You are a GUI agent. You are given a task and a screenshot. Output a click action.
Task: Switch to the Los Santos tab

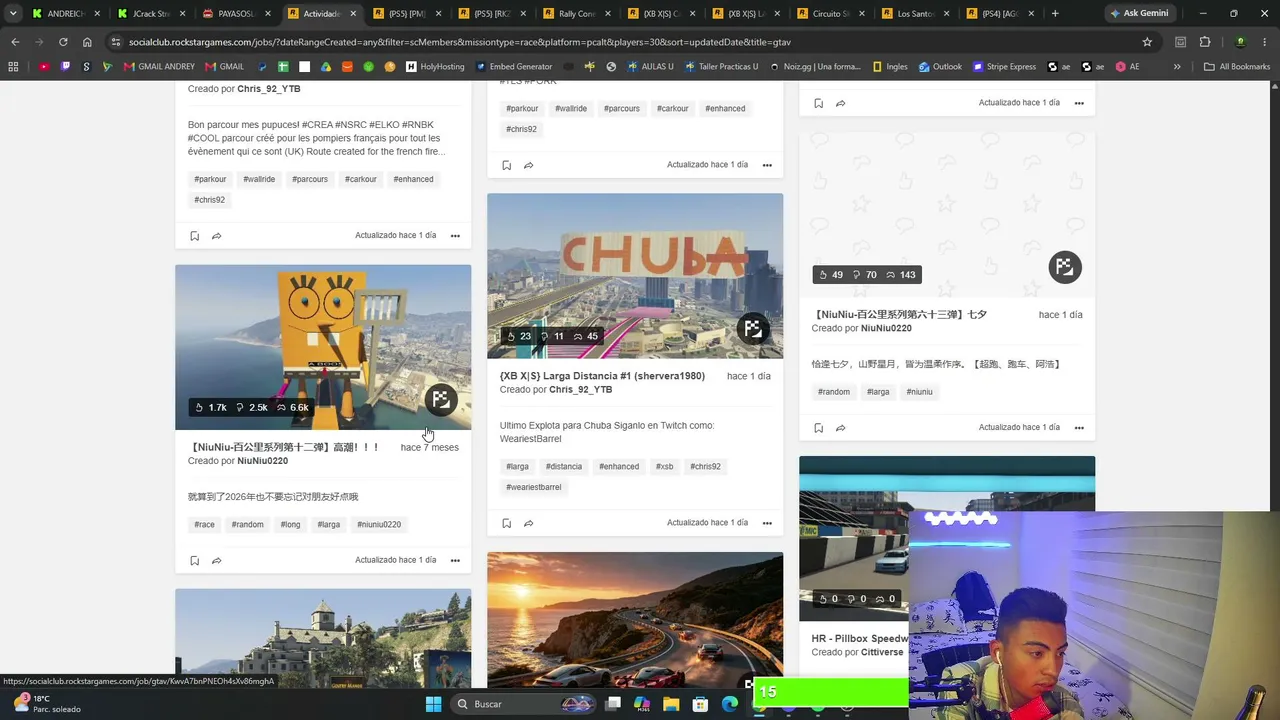pos(918,14)
